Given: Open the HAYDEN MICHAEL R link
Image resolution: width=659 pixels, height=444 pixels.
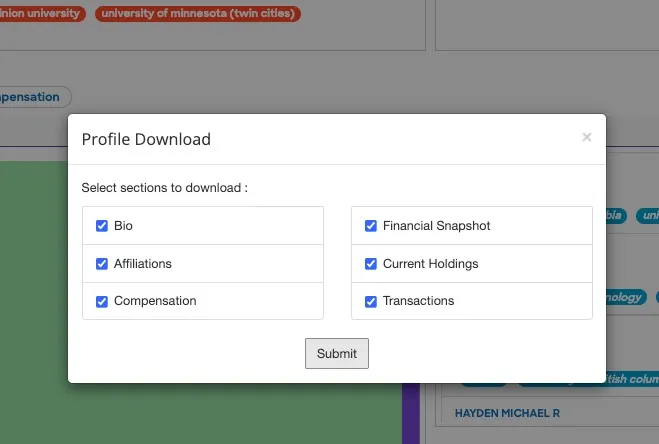Looking at the screenshot, I should click(x=507, y=413).
